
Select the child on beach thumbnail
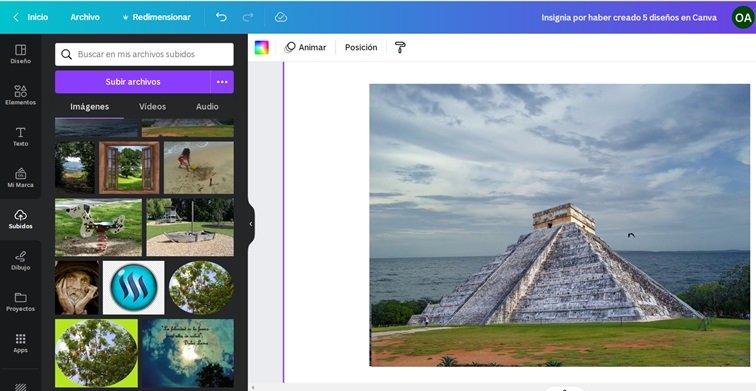(x=199, y=168)
